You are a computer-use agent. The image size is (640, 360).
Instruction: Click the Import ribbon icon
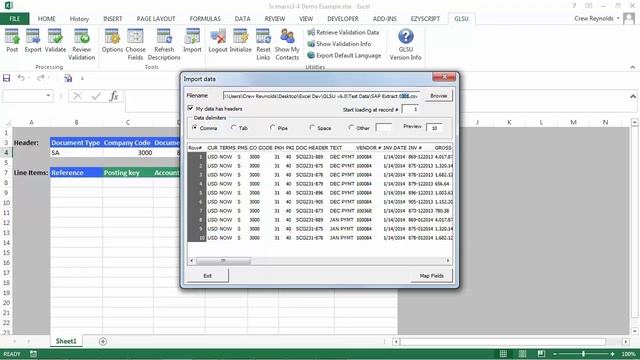(192, 40)
